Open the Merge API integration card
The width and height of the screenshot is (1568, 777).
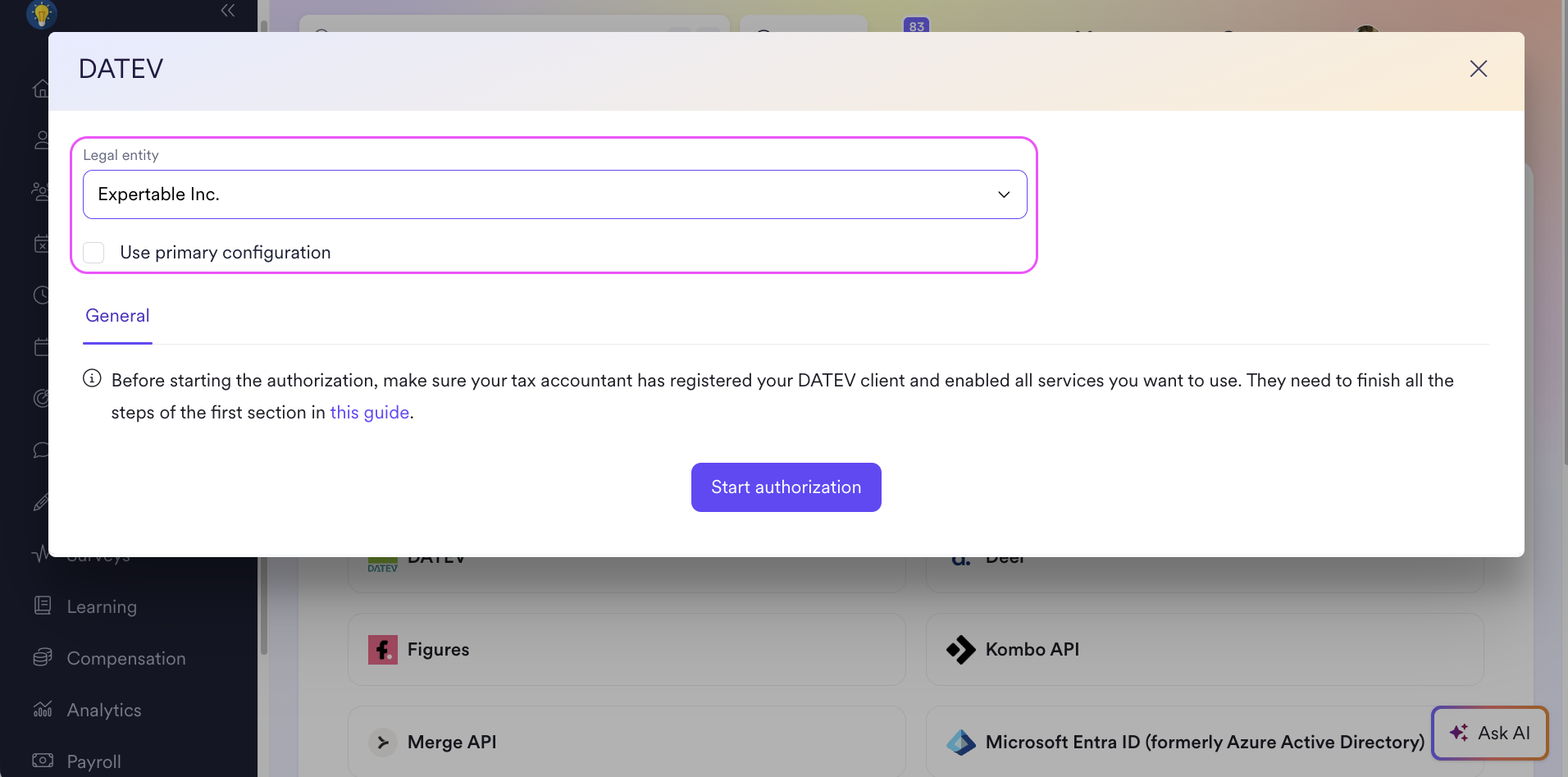point(627,742)
